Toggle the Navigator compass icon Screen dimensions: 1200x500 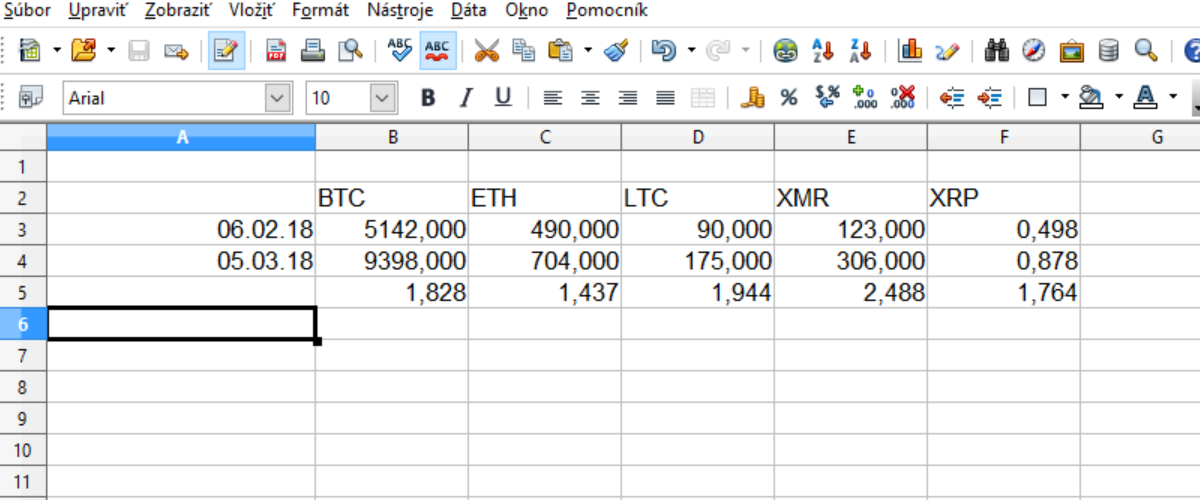pyautogui.click(x=1034, y=50)
